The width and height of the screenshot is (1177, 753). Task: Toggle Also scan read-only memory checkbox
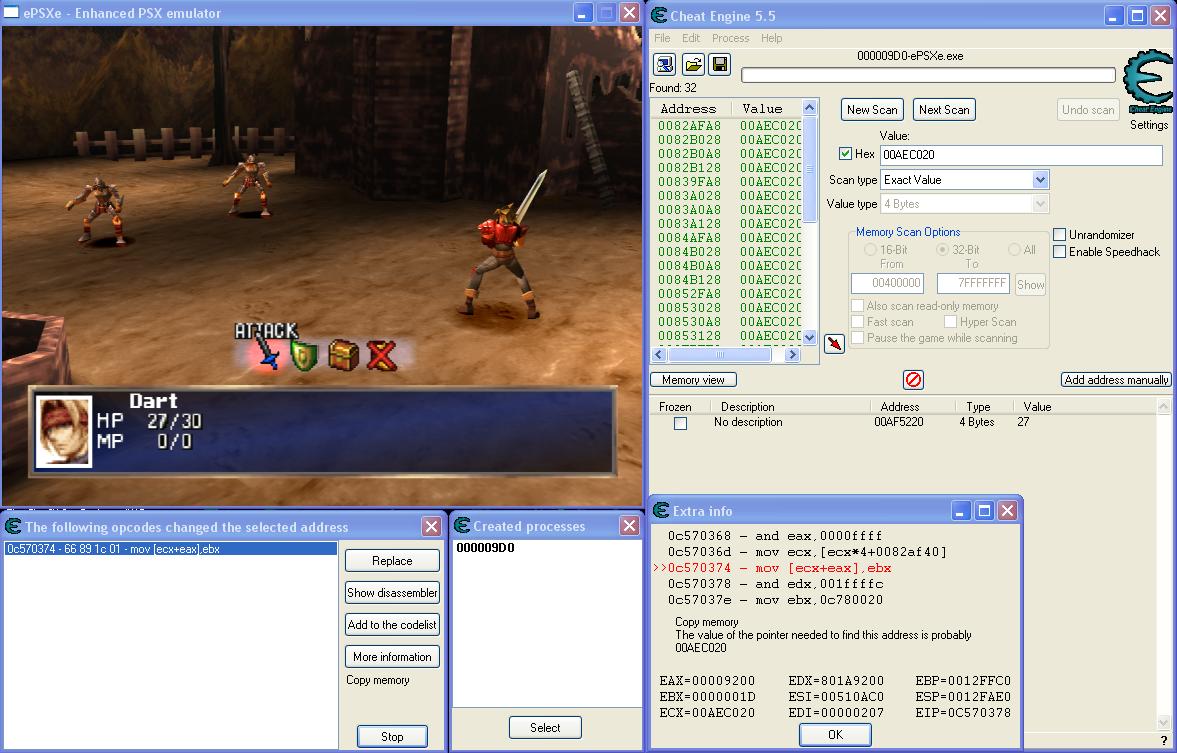pyautogui.click(x=857, y=306)
